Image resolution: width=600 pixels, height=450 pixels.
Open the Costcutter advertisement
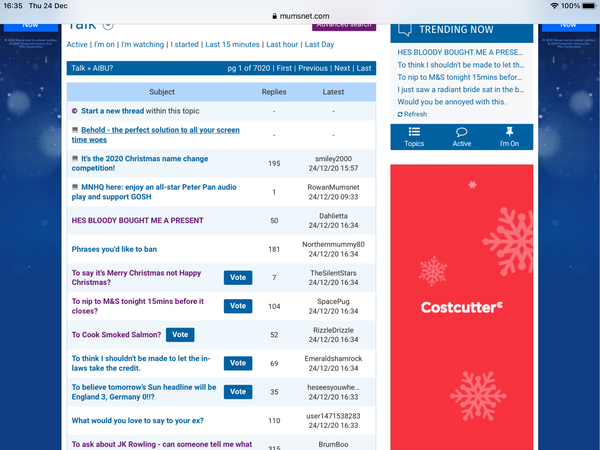click(461, 307)
